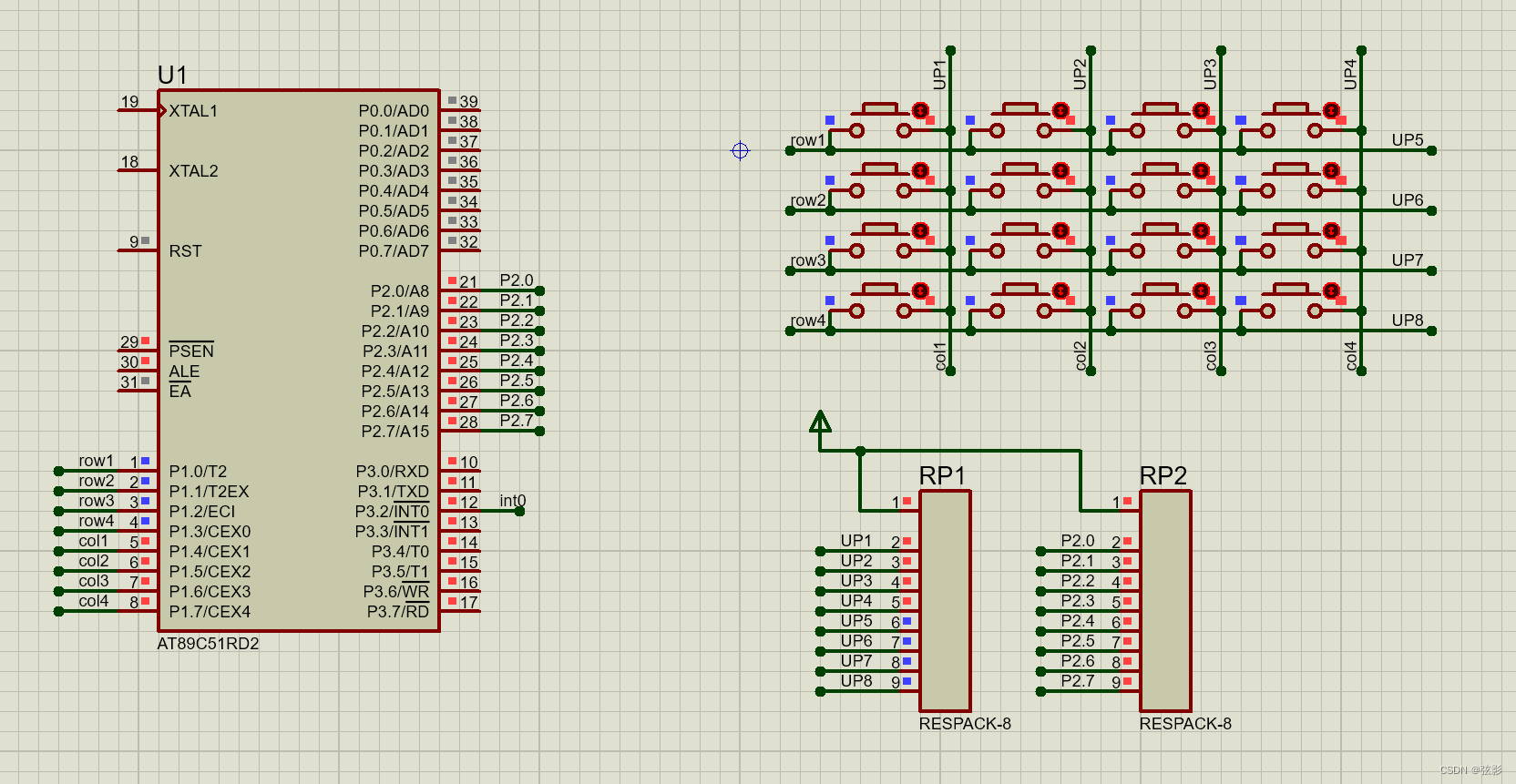Click the vertical col1 label below the keypad

pyautogui.click(x=940, y=356)
